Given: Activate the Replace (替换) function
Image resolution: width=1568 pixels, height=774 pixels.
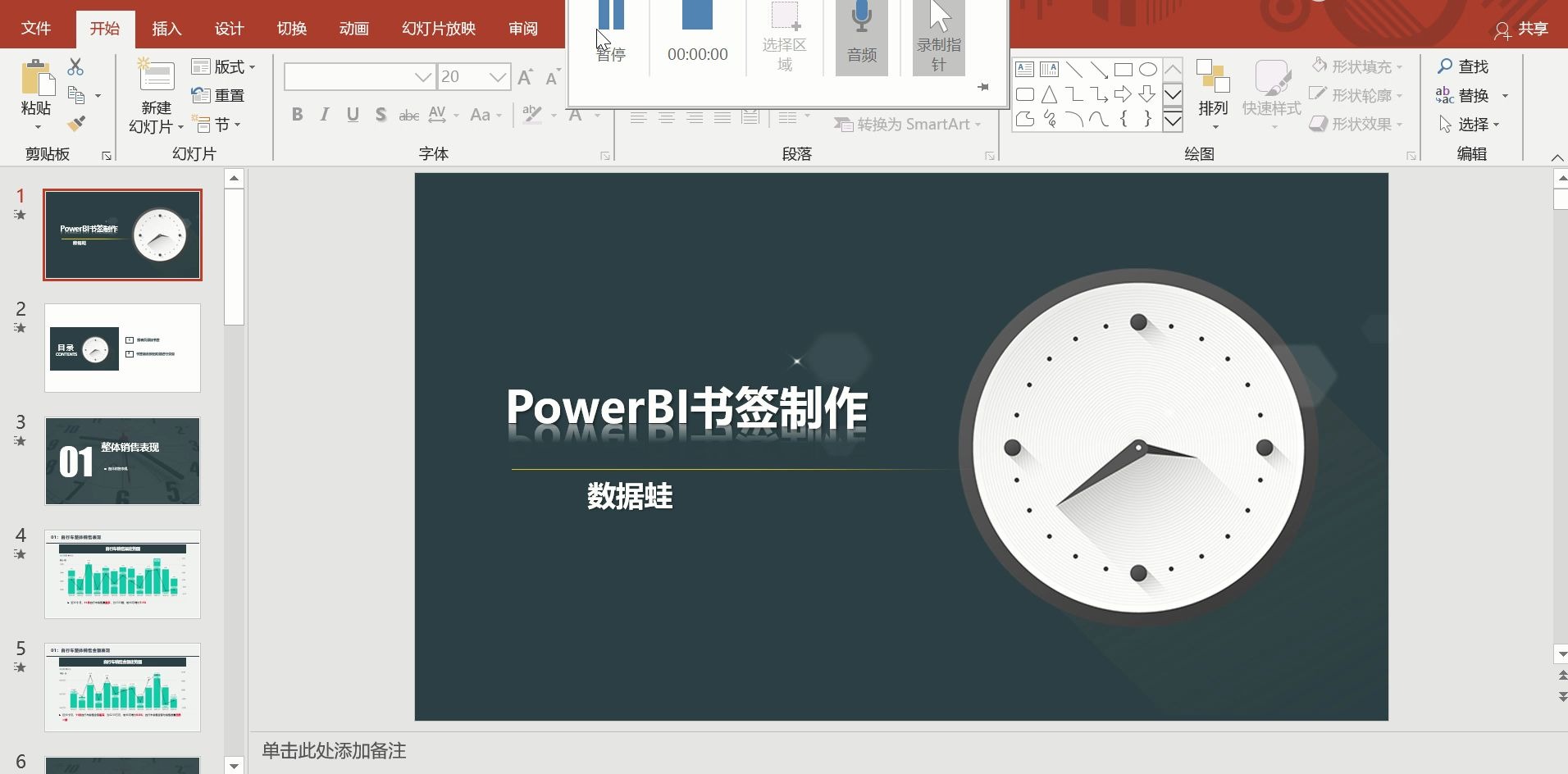Looking at the screenshot, I should [x=1471, y=95].
